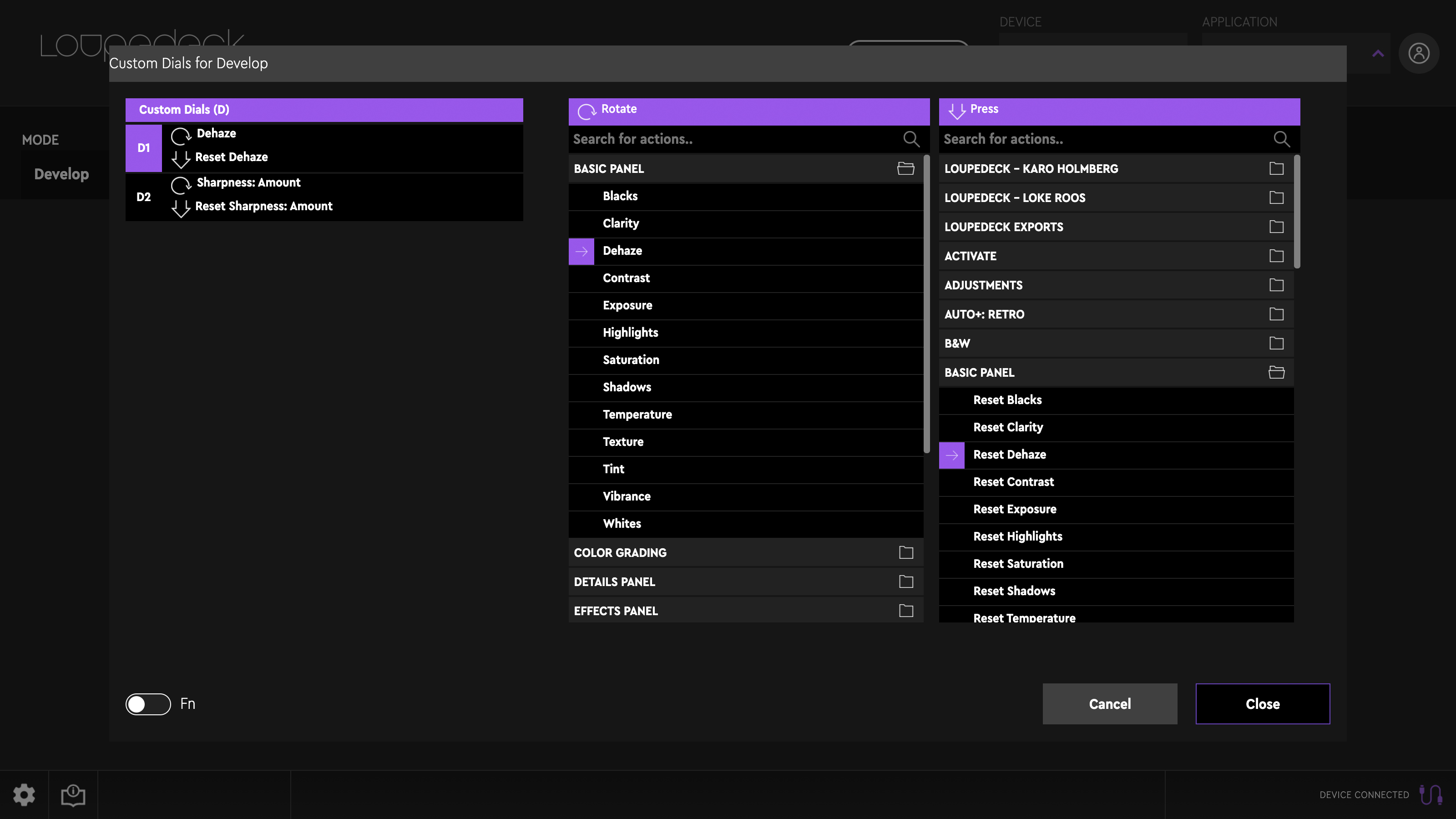Click the Dehaze rotate dial icon
Viewport: 1456px width, 819px height.
coord(180,133)
